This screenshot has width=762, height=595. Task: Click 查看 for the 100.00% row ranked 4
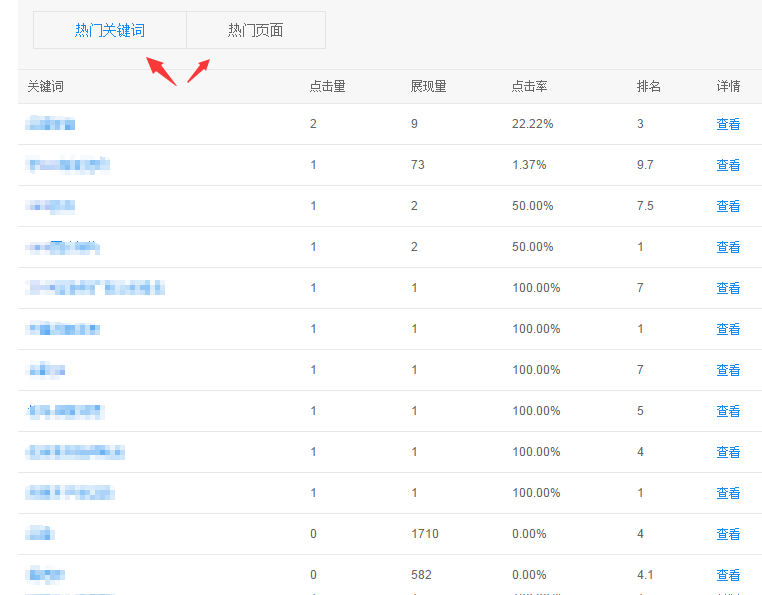pos(728,452)
